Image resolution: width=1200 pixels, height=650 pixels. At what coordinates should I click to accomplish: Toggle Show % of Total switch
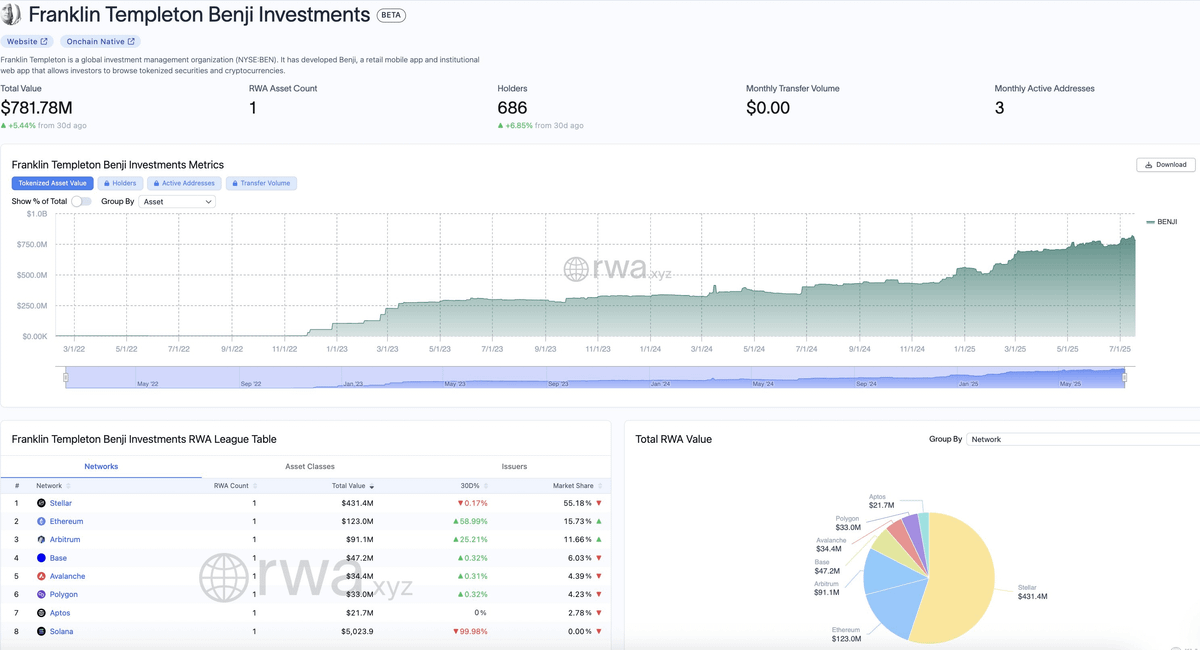(81, 202)
